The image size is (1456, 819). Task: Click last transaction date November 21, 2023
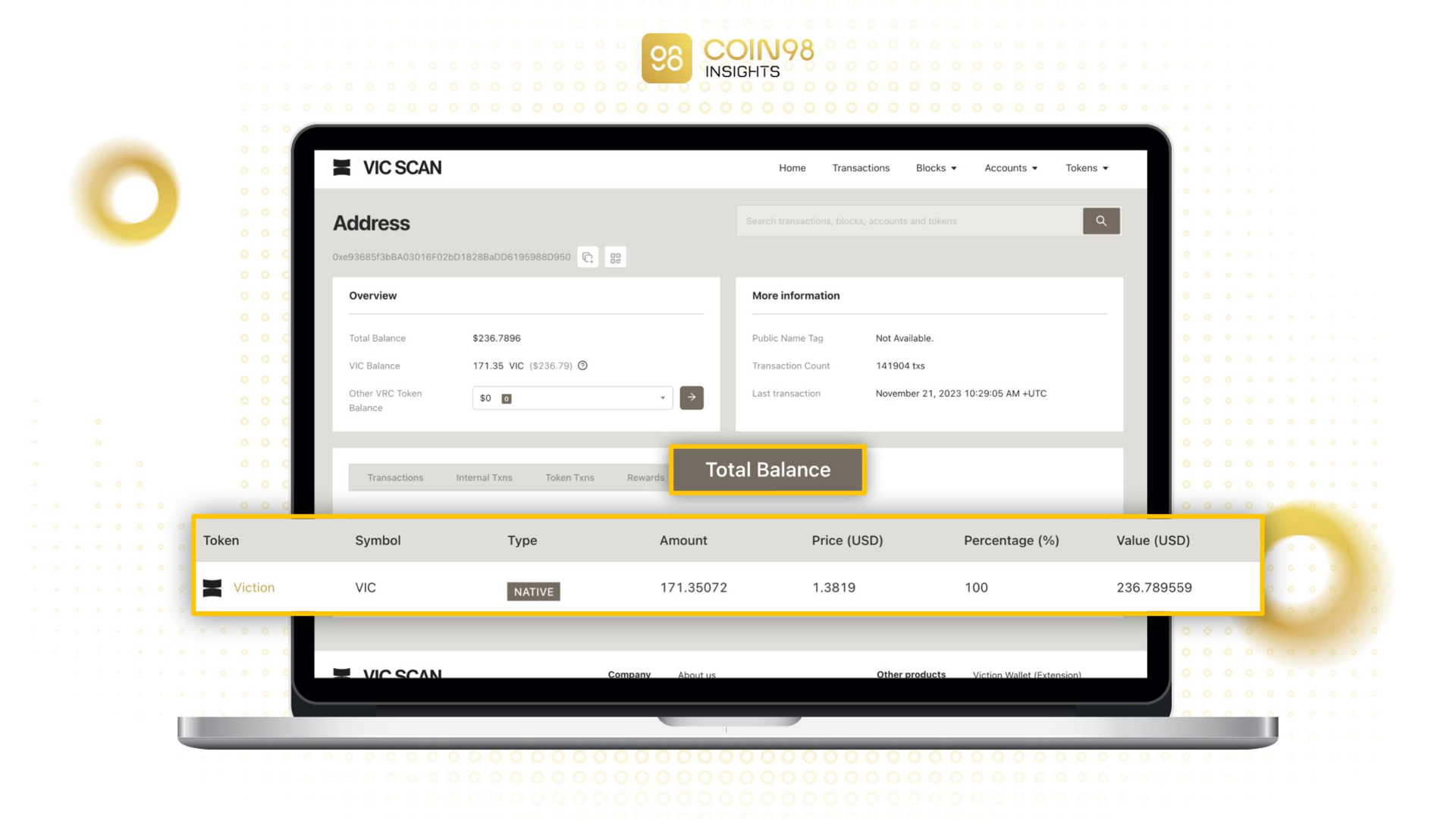(x=961, y=394)
